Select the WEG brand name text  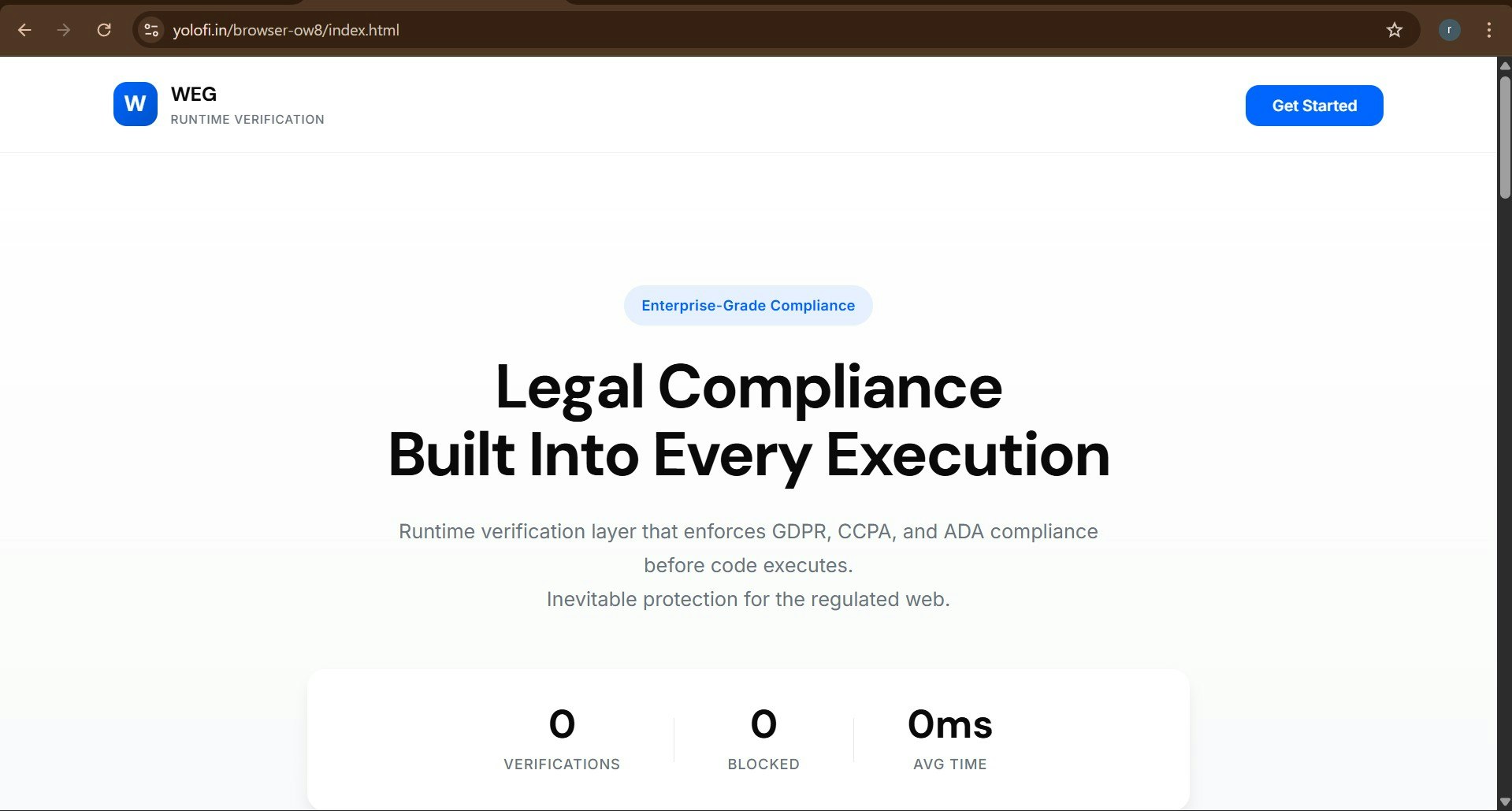[x=194, y=94]
